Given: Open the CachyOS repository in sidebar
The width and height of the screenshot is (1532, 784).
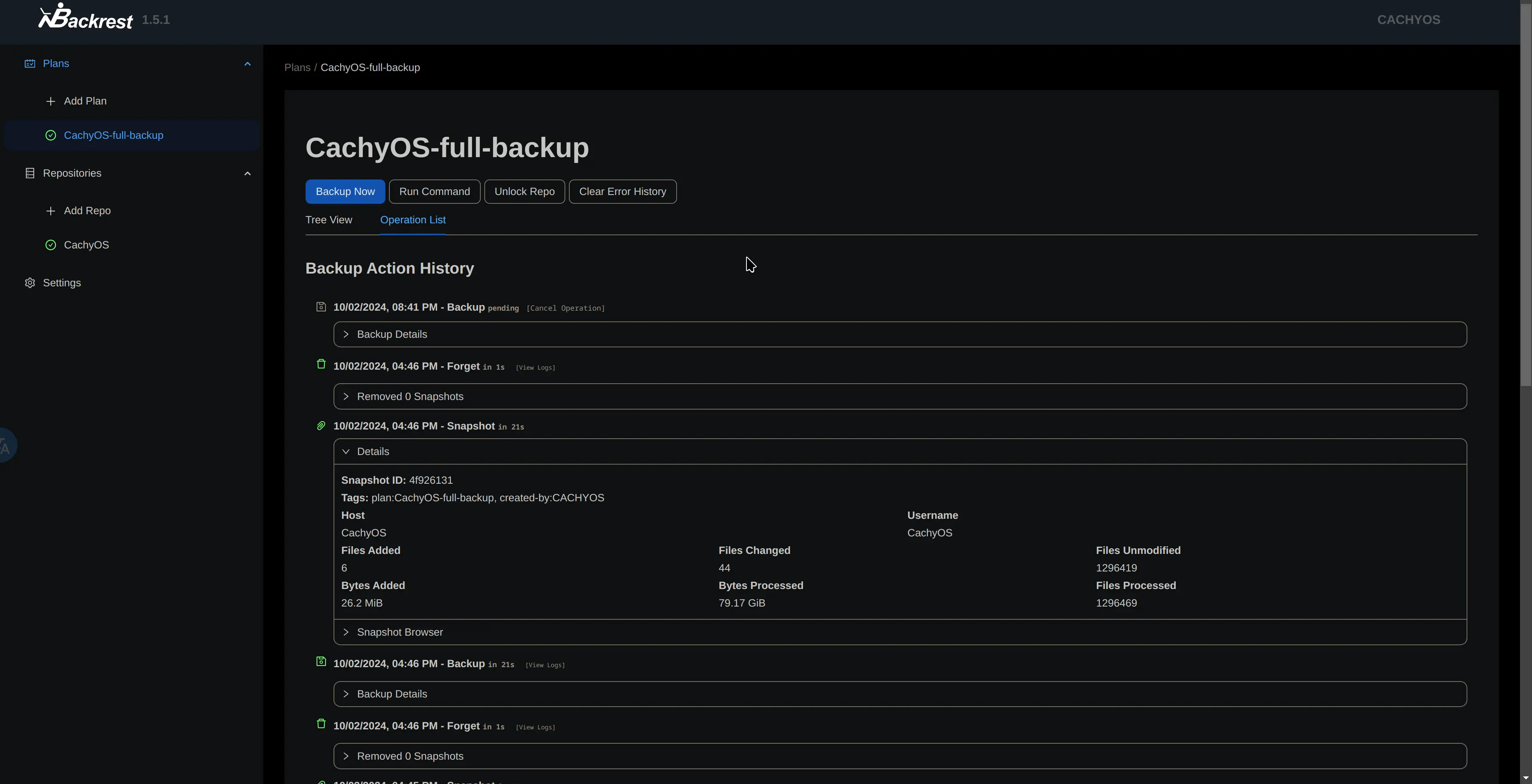Looking at the screenshot, I should point(132,245).
